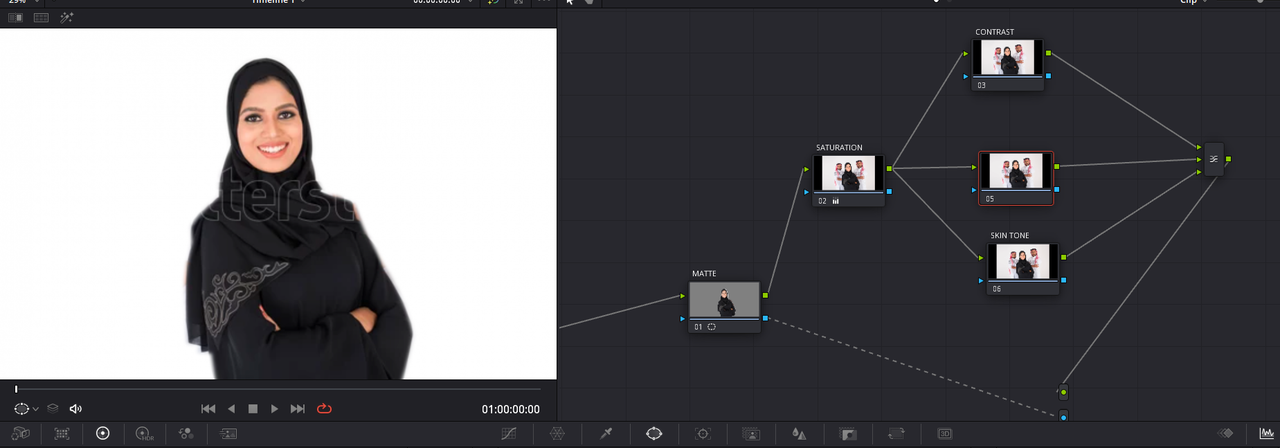This screenshot has height=448, width=1280.
Task: Open the Qualifier eyedropper palette
Action: (606, 433)
